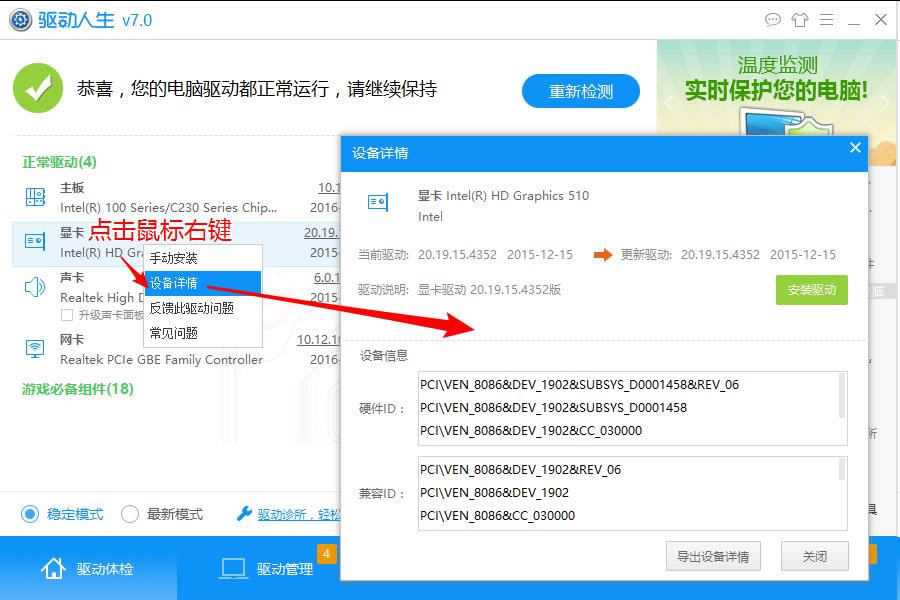Open the main hamburger menu icon
This screenshot has width=900, height=600.
click(827, 20)
